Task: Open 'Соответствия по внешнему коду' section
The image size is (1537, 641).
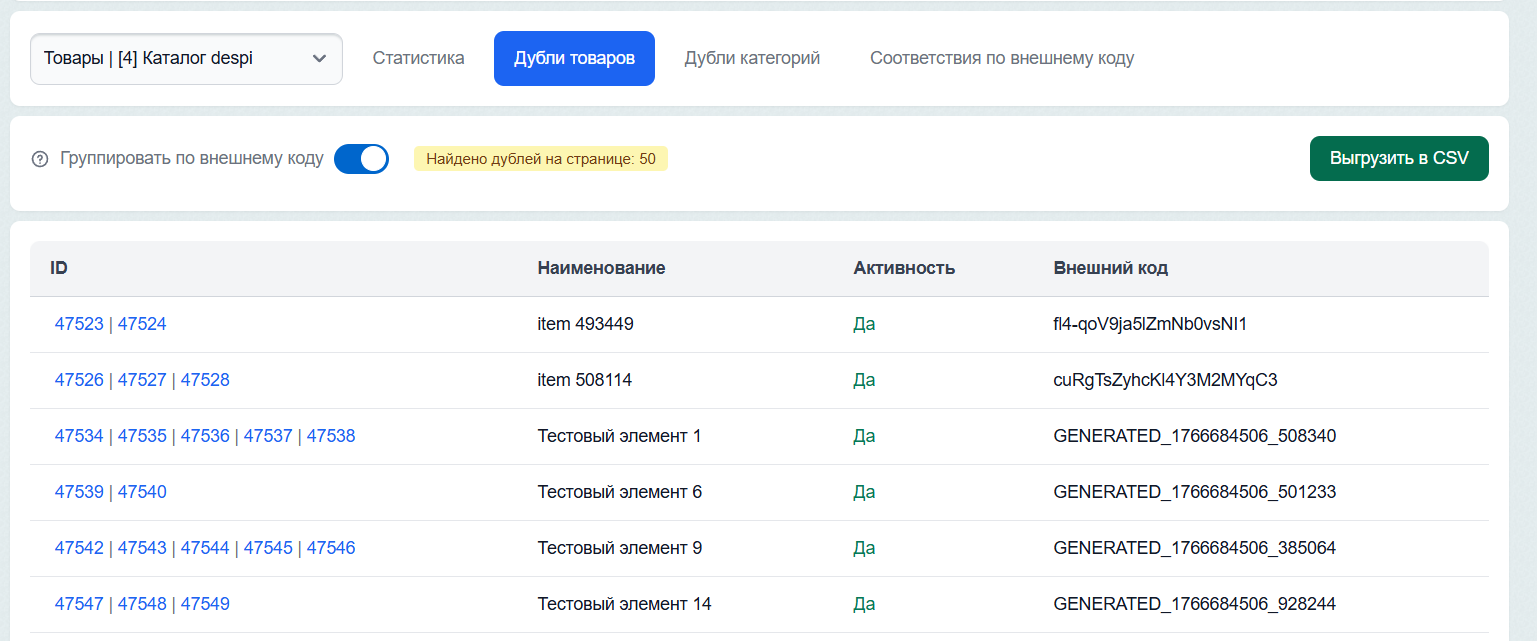Action: pyautogui.click(x=1002, y=58)
